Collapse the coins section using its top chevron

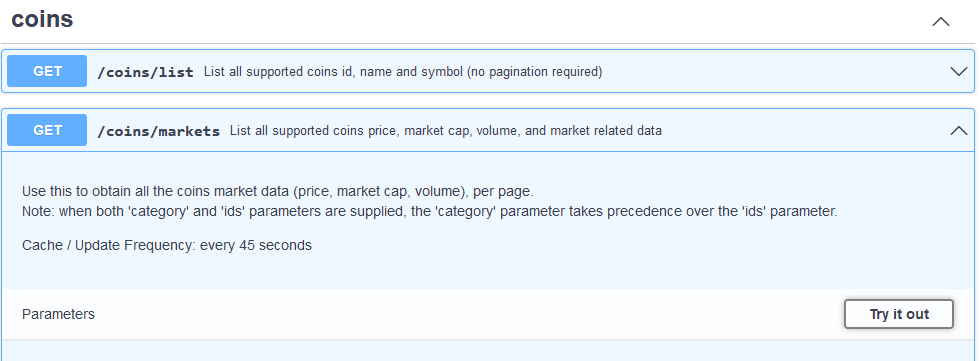tap(941, 21)
